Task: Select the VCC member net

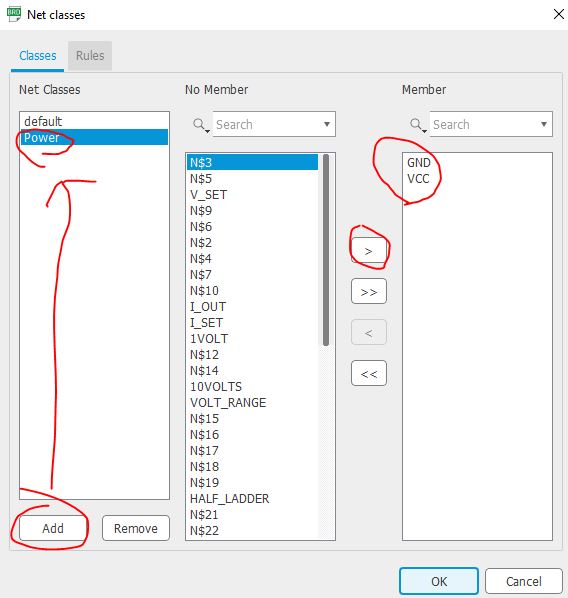Action: (x=418, y=178)
